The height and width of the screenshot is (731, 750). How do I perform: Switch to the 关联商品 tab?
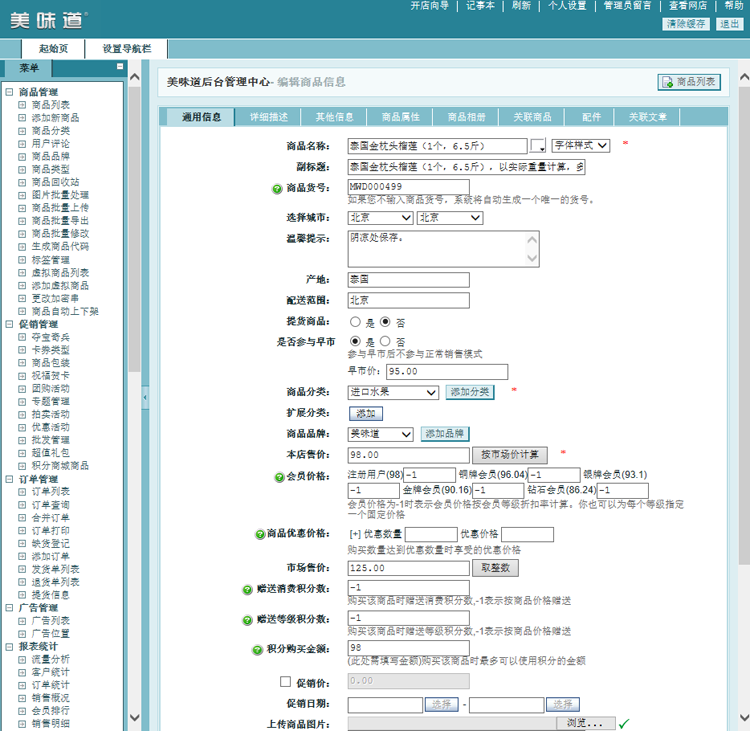[532, 117]
